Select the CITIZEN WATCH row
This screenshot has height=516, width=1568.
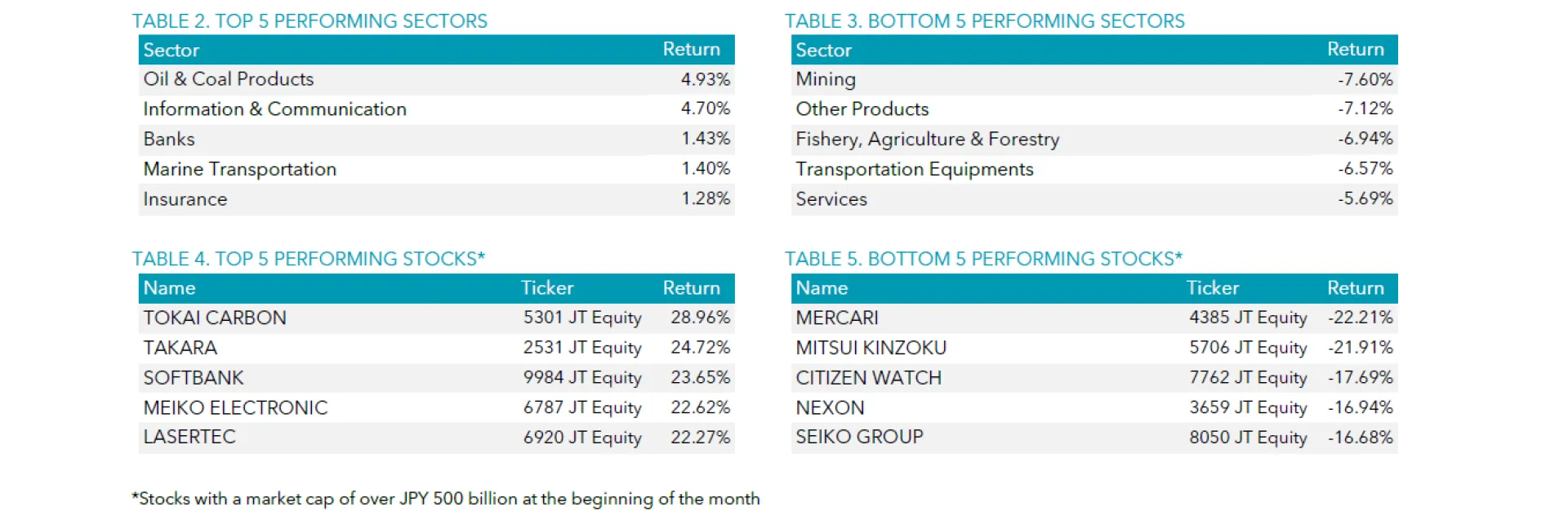pos(1094,377)
